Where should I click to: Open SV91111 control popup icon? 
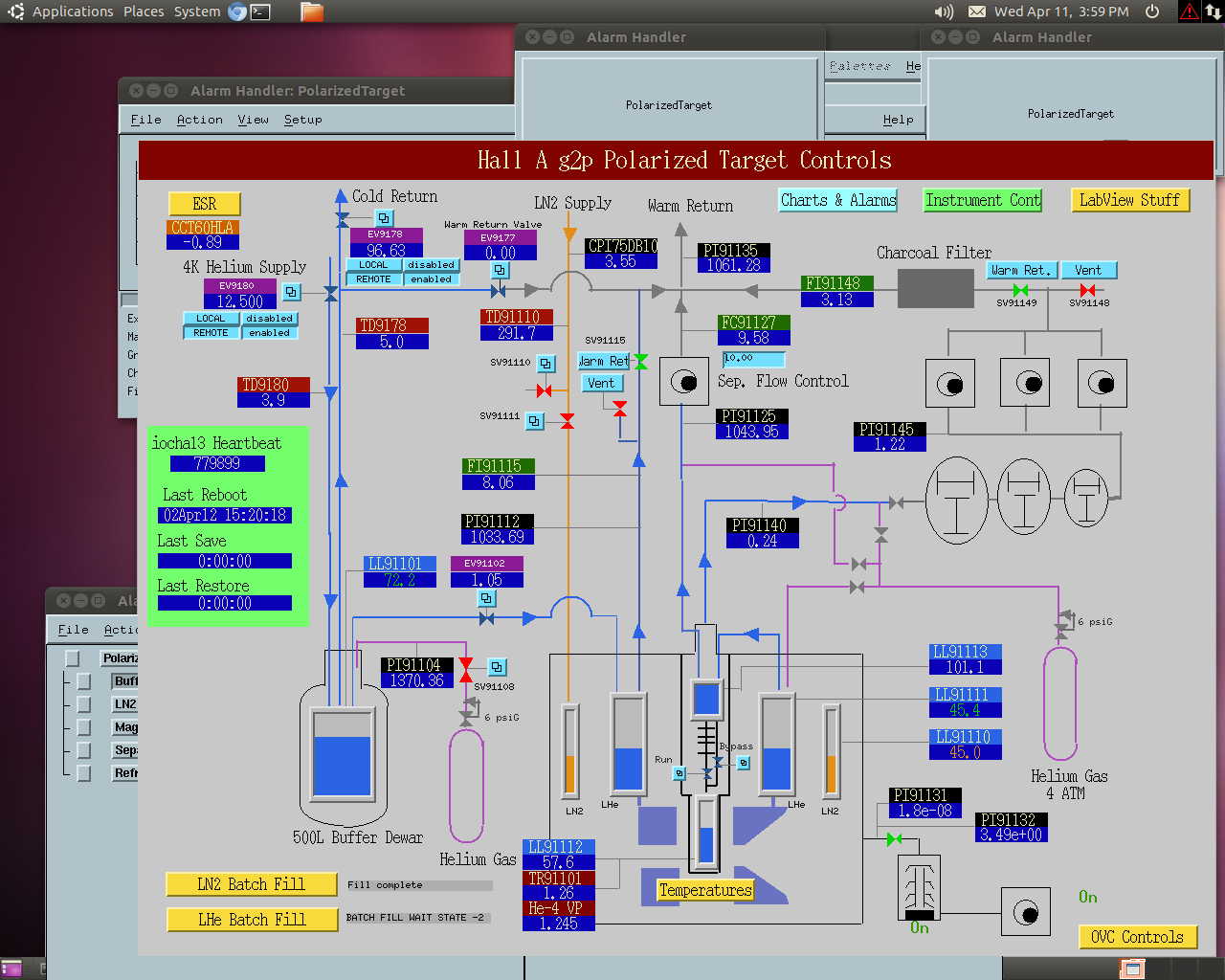click(535, 420)
